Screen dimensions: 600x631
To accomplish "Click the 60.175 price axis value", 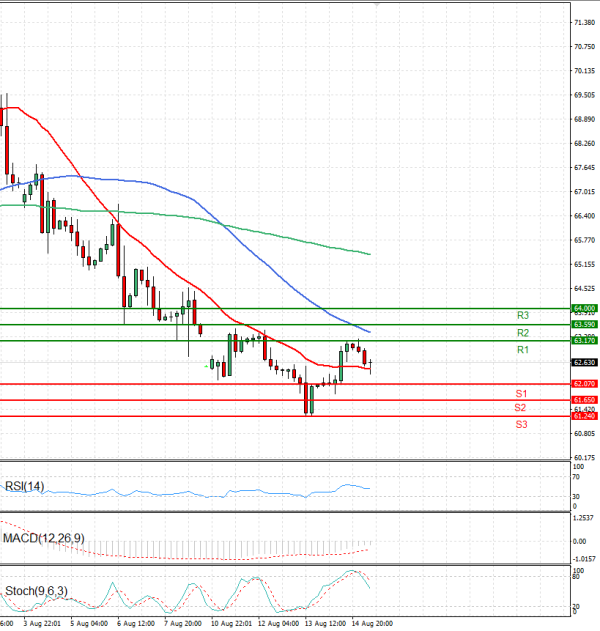I will coord(584,458).
